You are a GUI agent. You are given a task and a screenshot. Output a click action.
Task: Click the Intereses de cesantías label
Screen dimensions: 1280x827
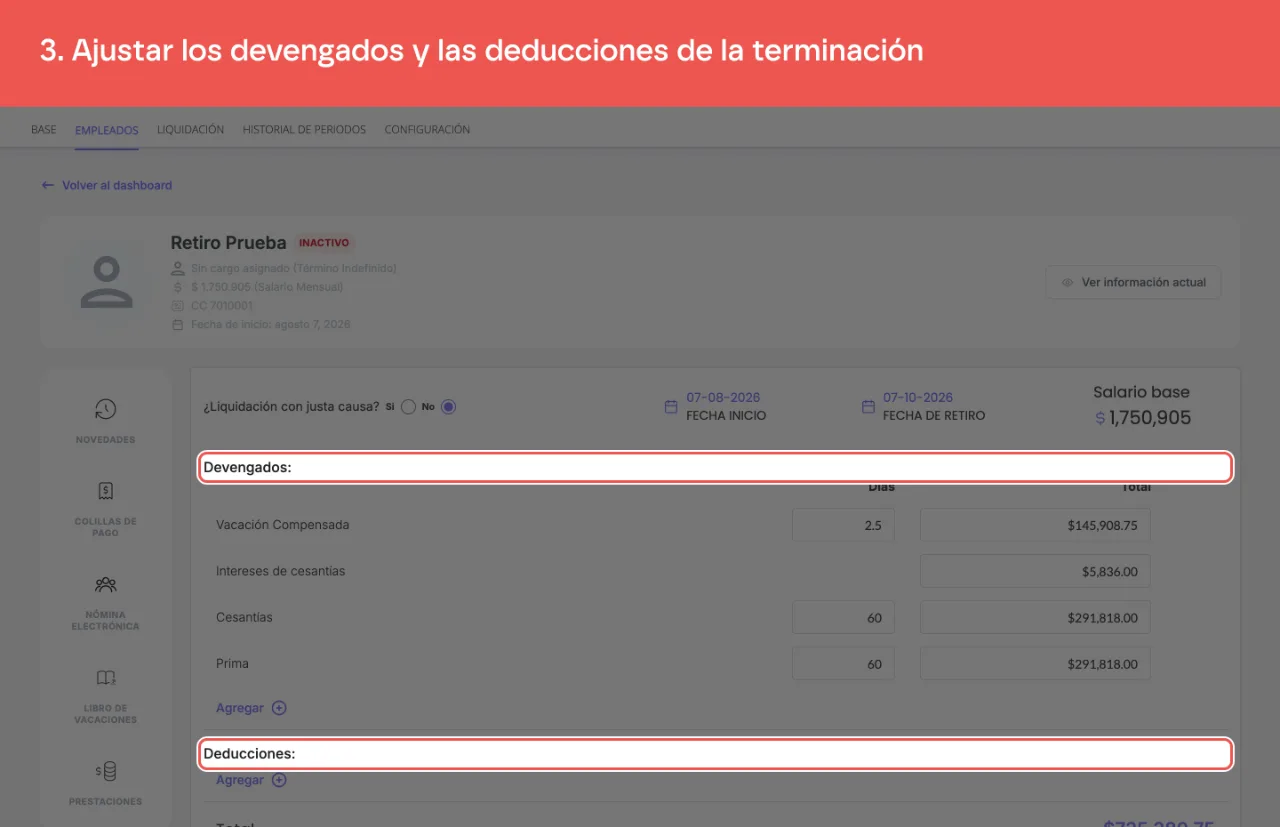pyautogui.click(x=280, y=571)
